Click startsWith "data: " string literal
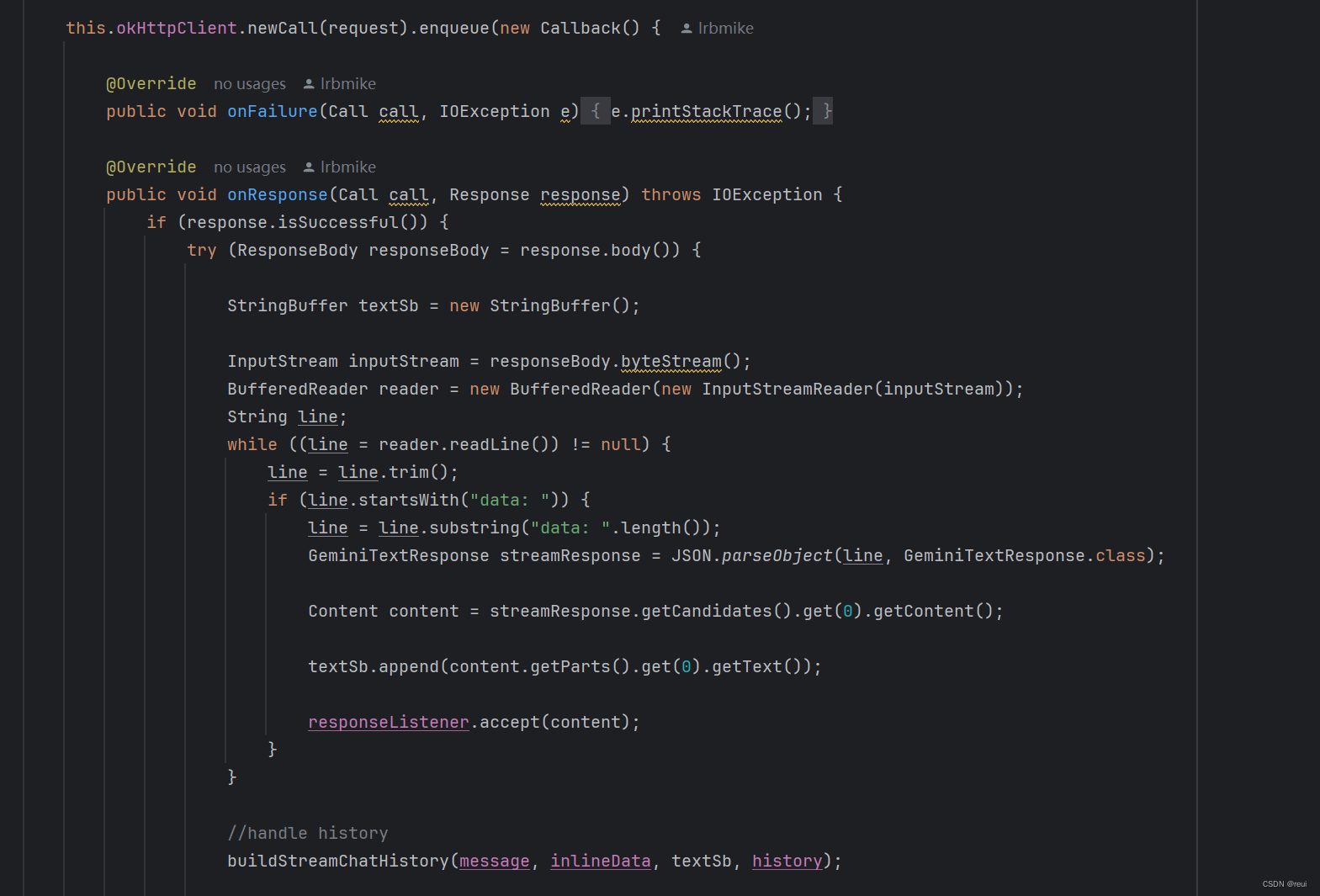Image resolution: width=1320 pixels, height=896 pixels. coord(510,501)
